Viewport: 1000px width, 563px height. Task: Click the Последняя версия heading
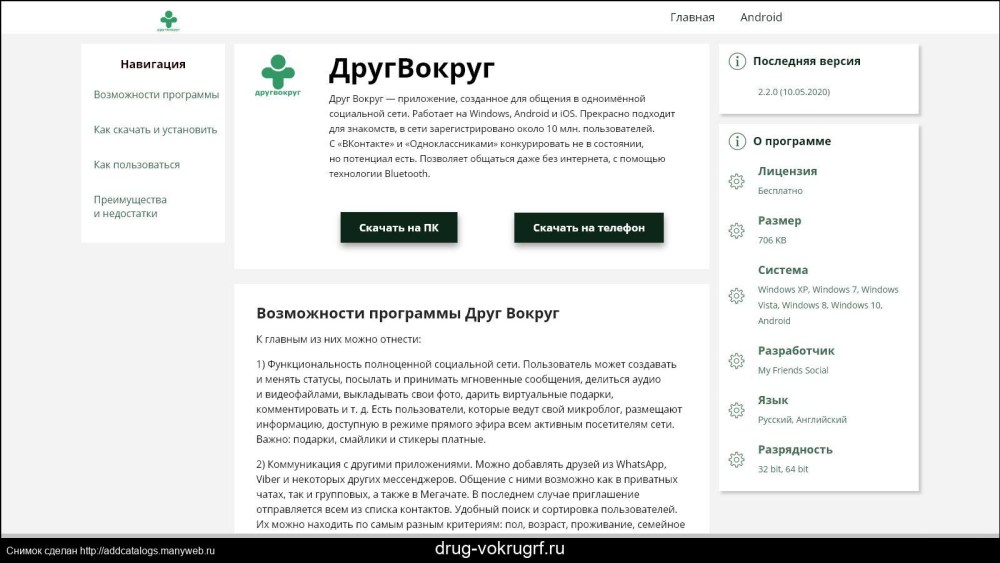coord(806,61)
